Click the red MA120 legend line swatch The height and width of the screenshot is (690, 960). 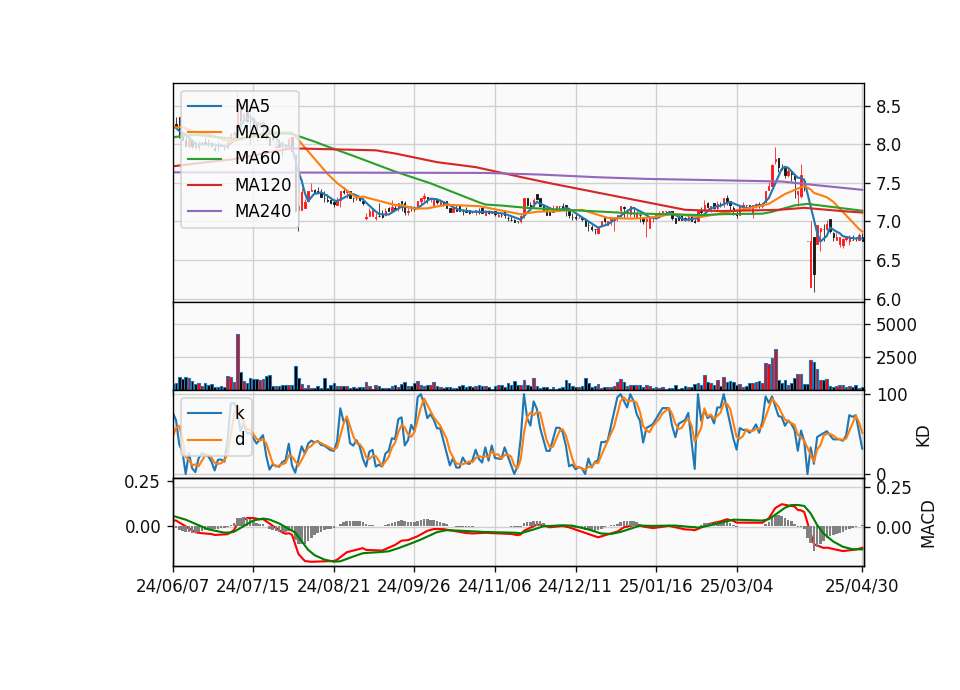click(204, 185)
